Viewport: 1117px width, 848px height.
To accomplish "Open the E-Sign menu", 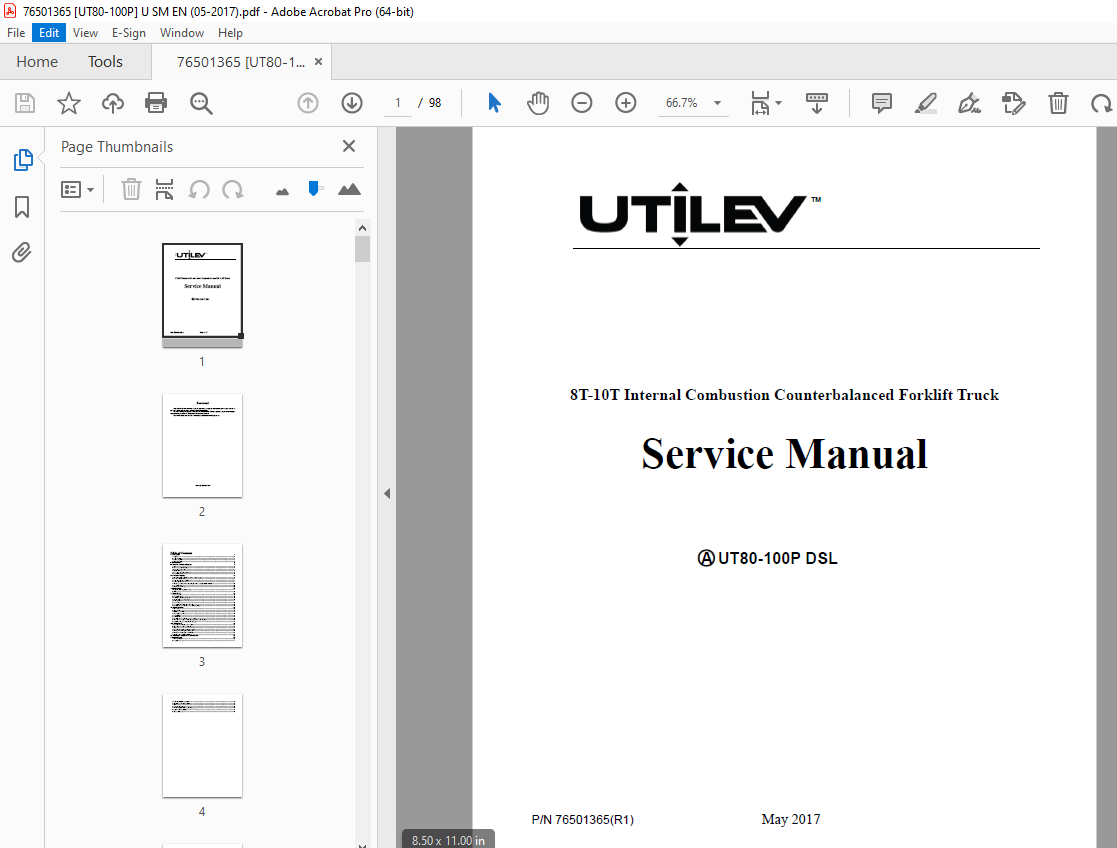I will point(128,33).
